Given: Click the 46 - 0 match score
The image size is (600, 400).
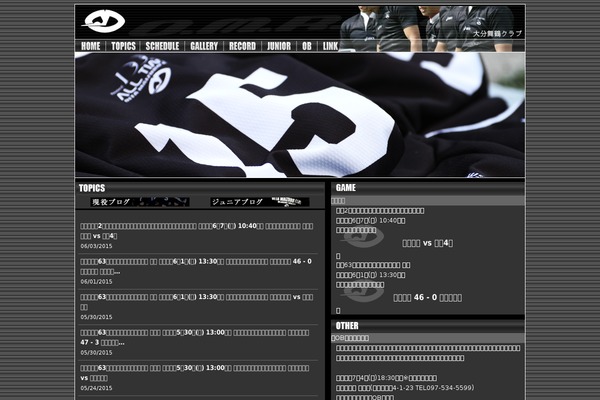Looking at the screenshot, I should 427,297.
